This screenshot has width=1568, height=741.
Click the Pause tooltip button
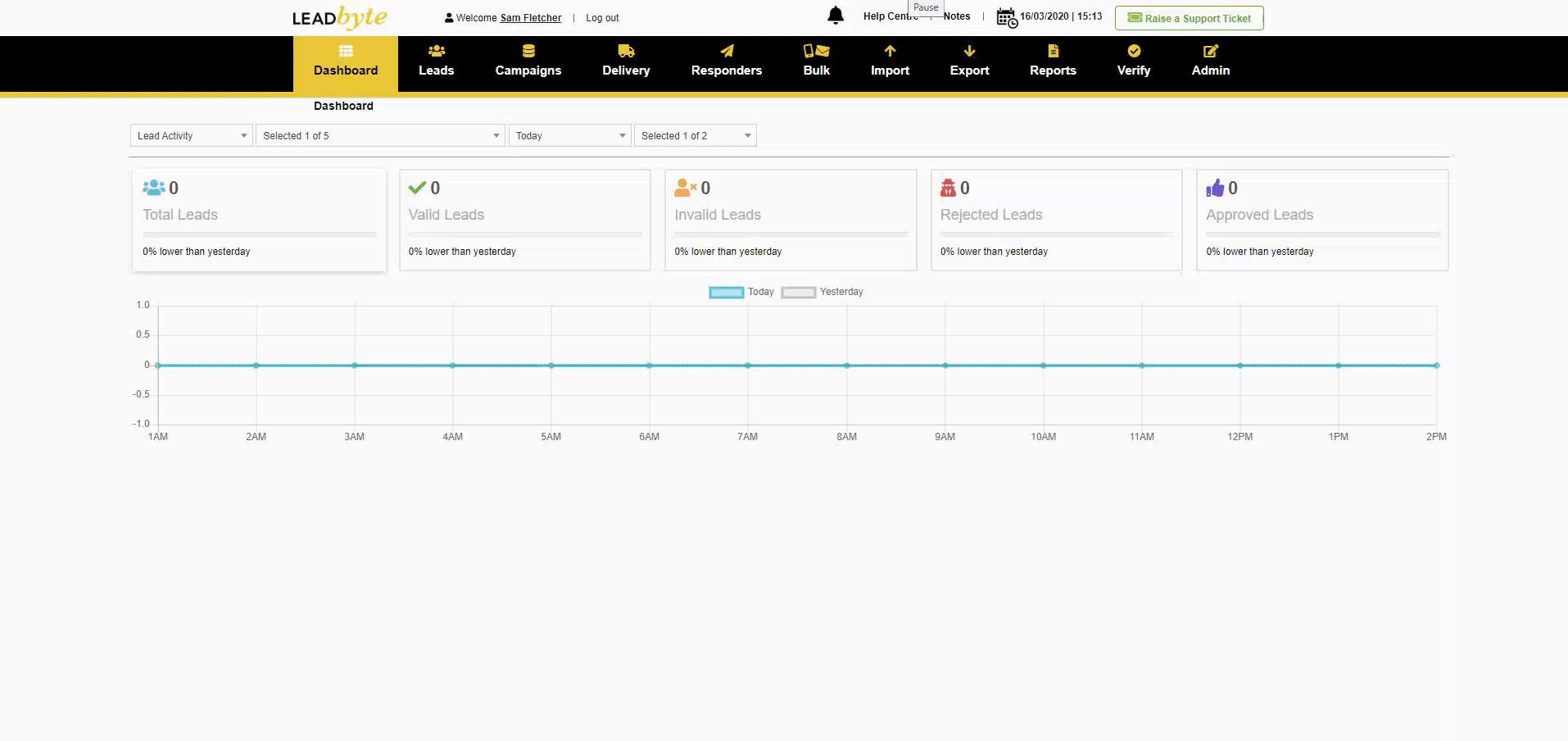pos(926,7)
